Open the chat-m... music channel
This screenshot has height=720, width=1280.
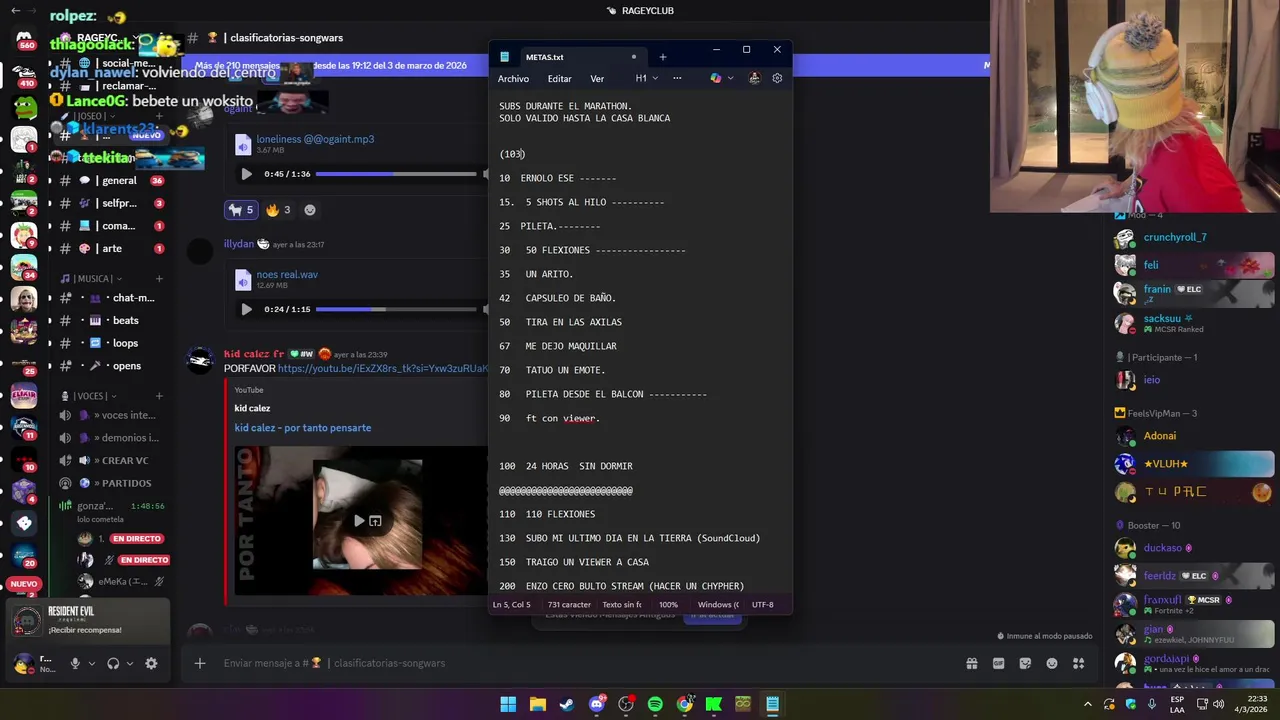point(110,298)
